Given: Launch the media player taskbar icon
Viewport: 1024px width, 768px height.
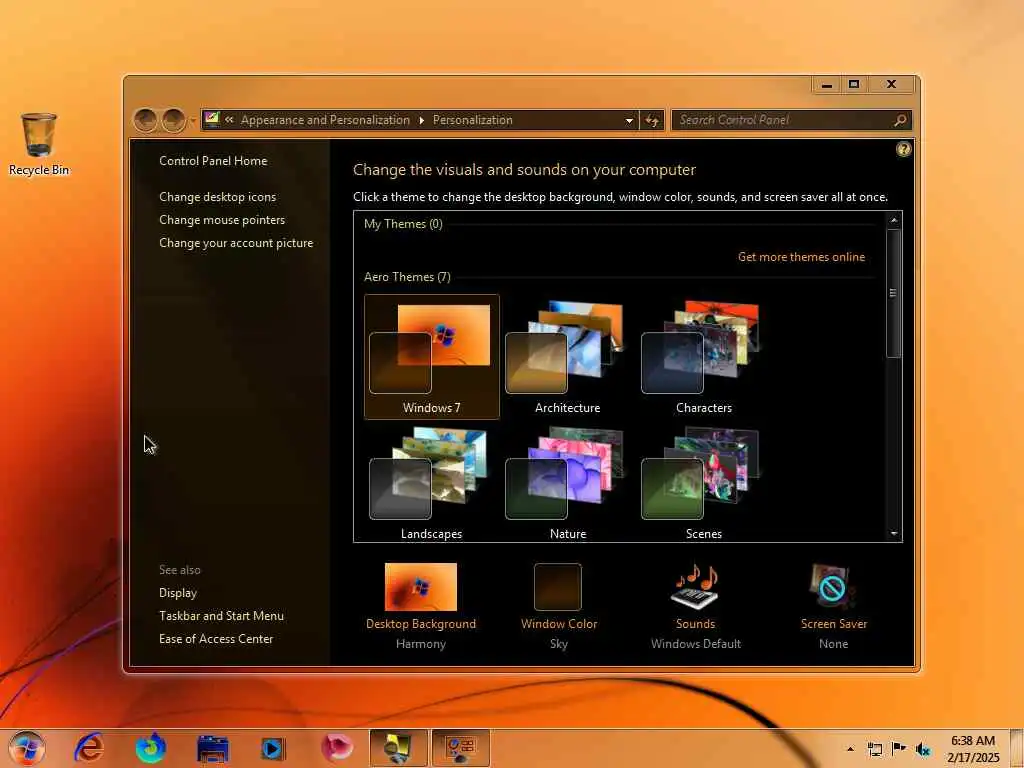Looking at the screenshot, I should click(272, 748).
